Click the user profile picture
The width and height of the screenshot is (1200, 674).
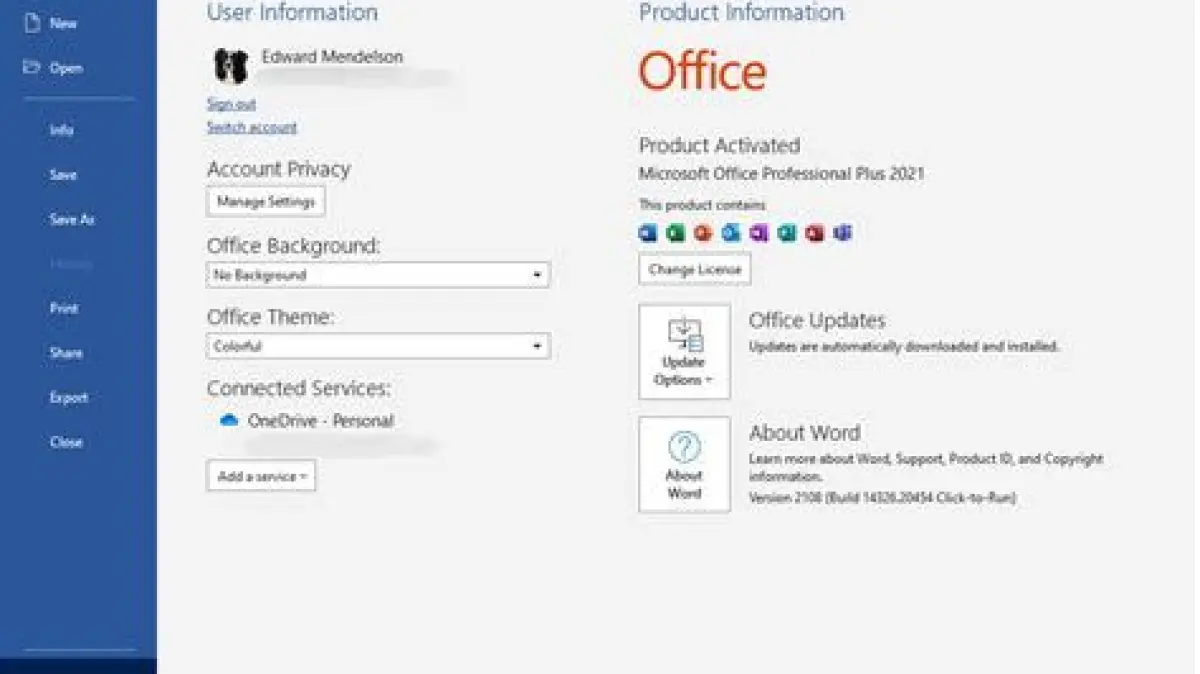coord(231,66)
